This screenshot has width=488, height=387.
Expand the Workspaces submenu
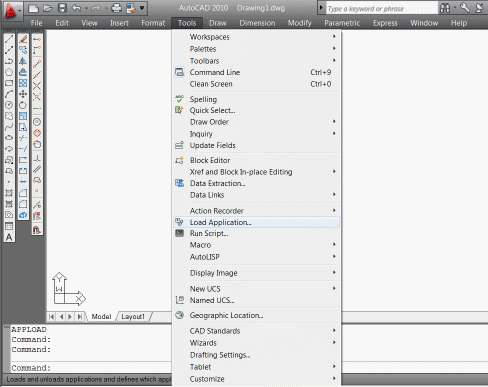(x=256, y=37)
